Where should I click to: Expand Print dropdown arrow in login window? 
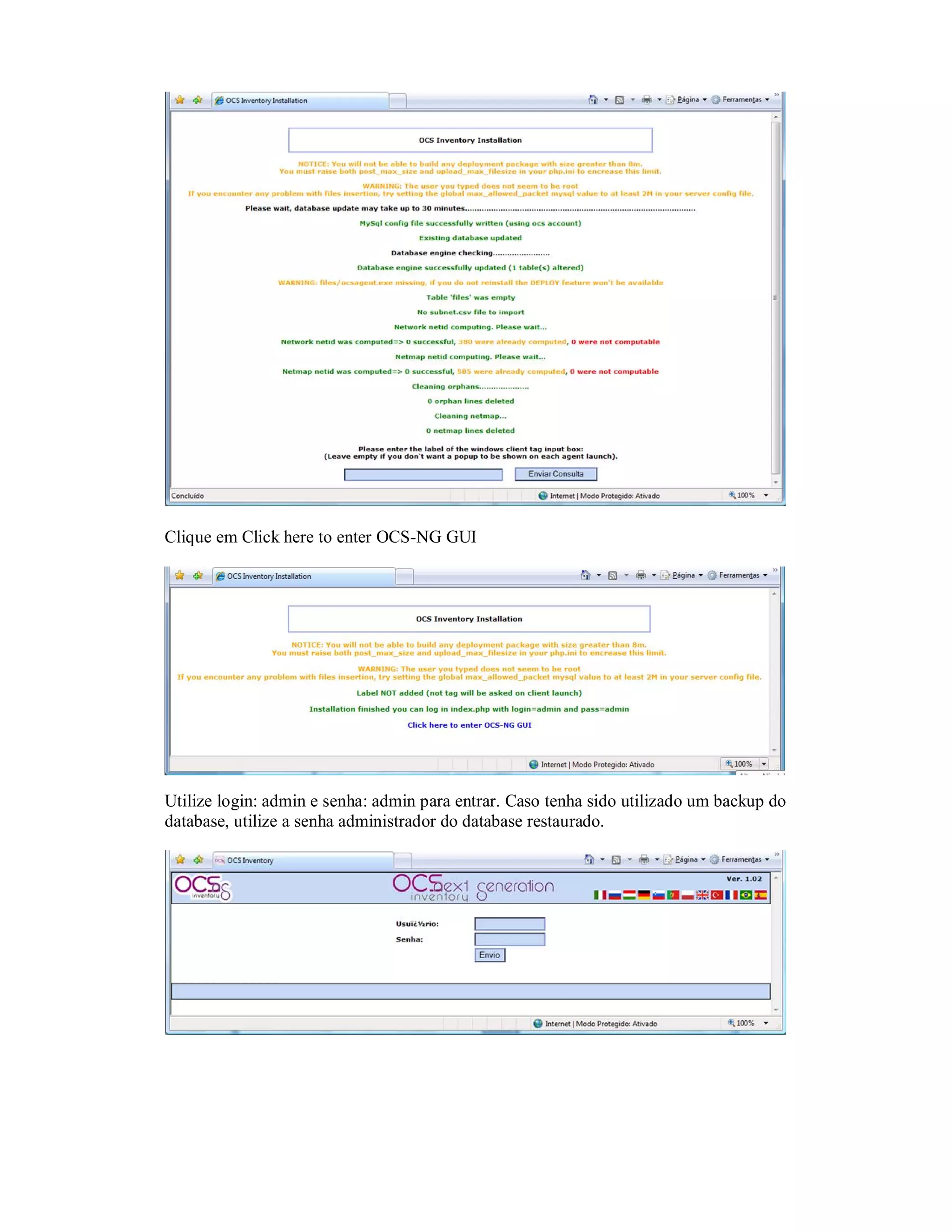[657, 860]
